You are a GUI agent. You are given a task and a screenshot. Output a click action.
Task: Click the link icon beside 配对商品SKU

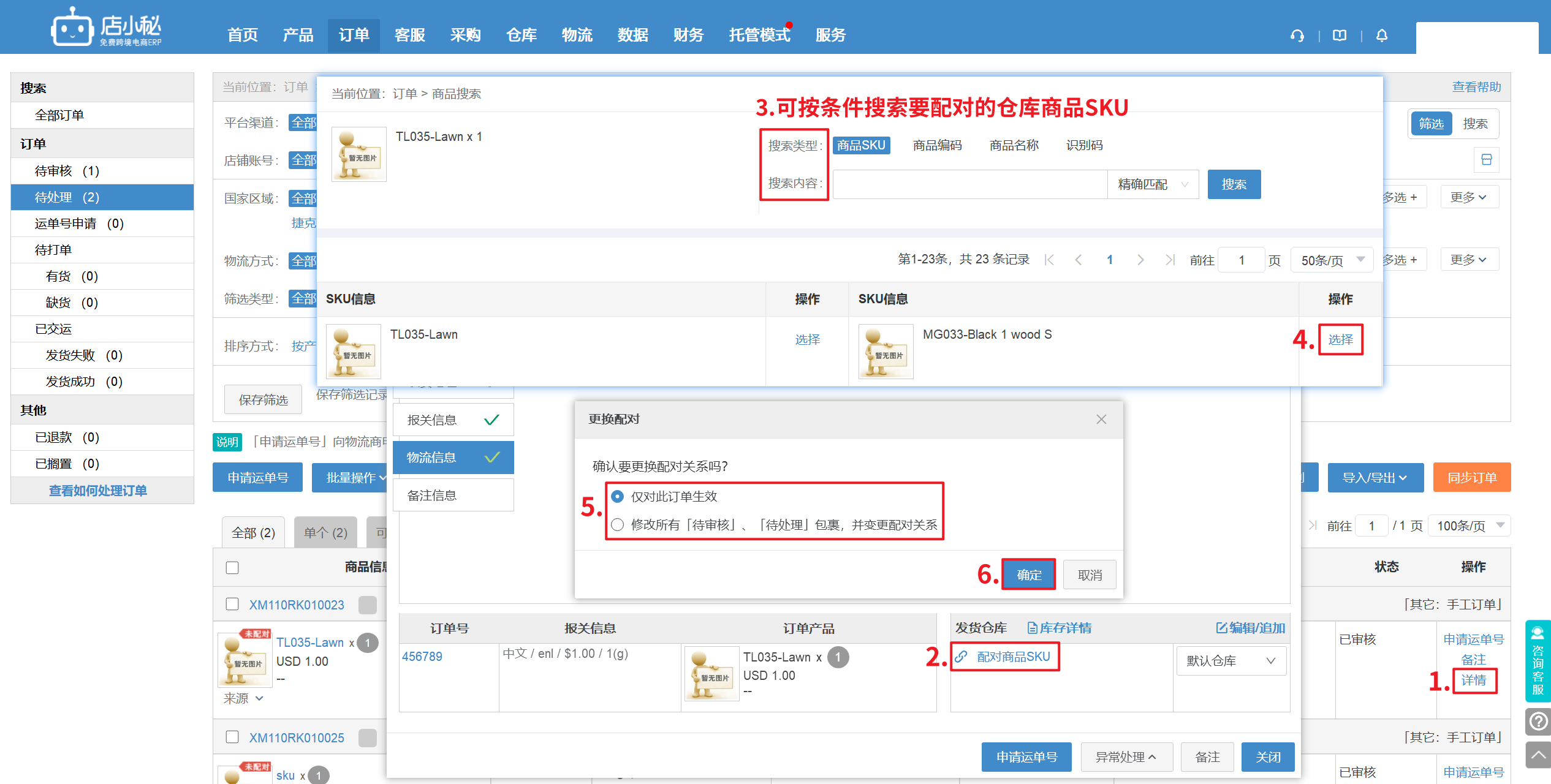[x=961, y=657]
